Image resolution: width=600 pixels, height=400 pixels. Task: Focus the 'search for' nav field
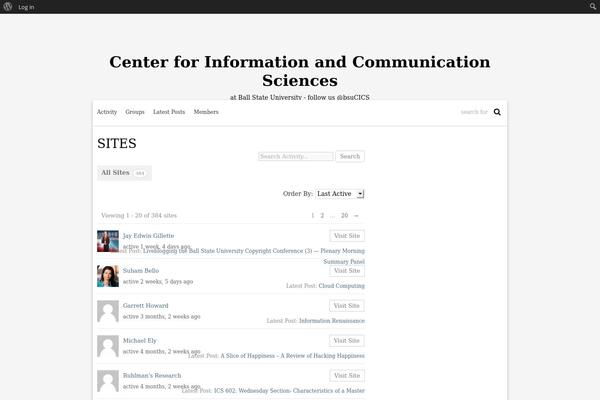[x=474, y=112]
